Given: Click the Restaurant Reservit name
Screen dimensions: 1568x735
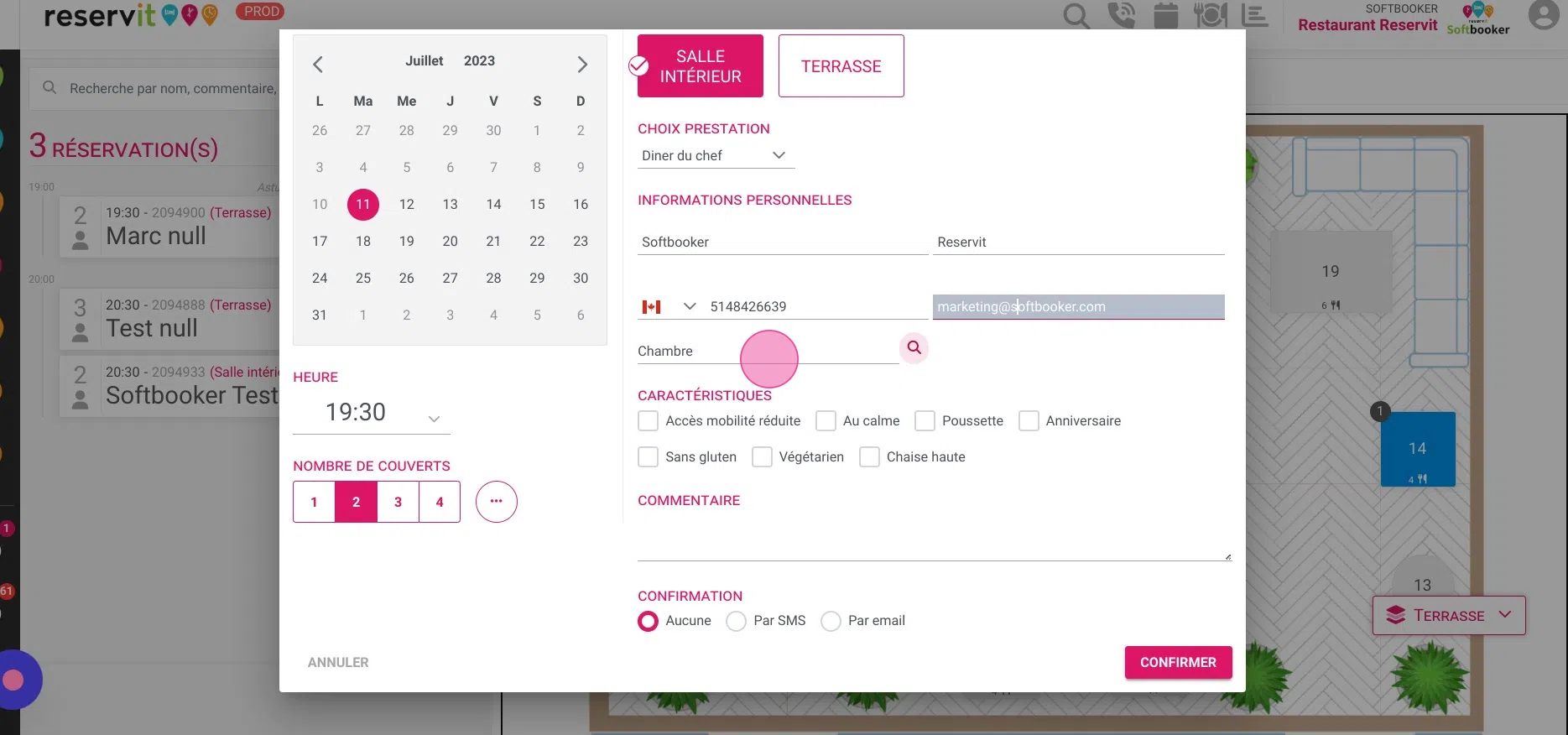Looking at the screenshot, I should click(x=1367, y=25).
